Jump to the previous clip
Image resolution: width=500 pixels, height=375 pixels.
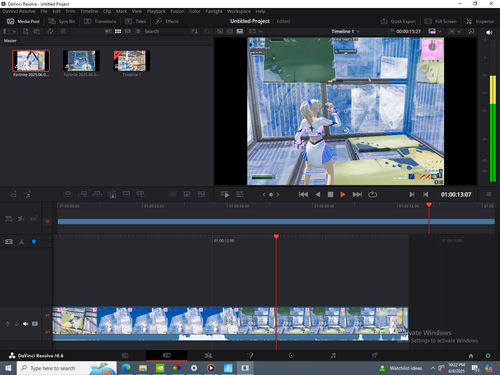[x=303, y=194]
